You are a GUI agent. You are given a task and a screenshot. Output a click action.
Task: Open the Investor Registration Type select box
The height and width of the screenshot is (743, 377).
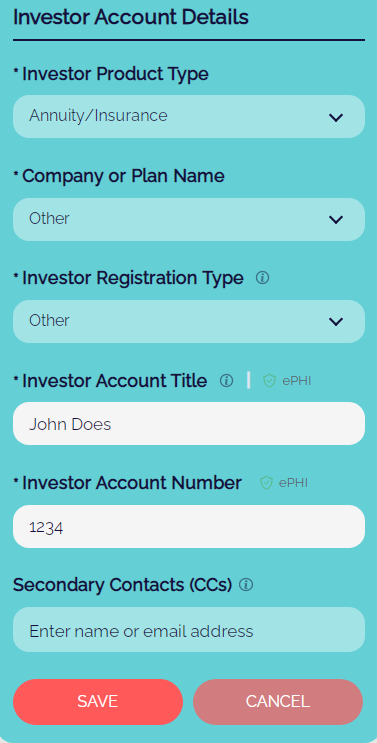189,321
